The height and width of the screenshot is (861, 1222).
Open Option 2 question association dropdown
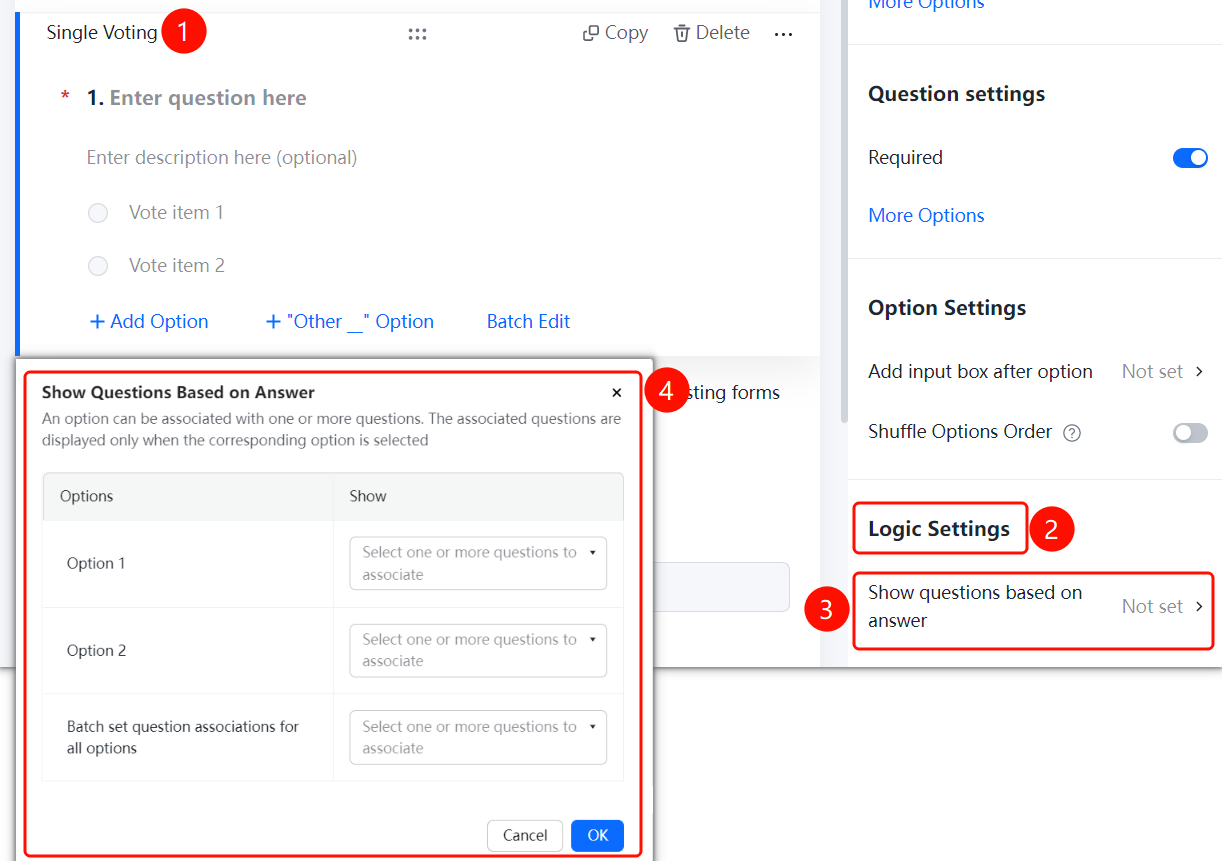[478, 650]
